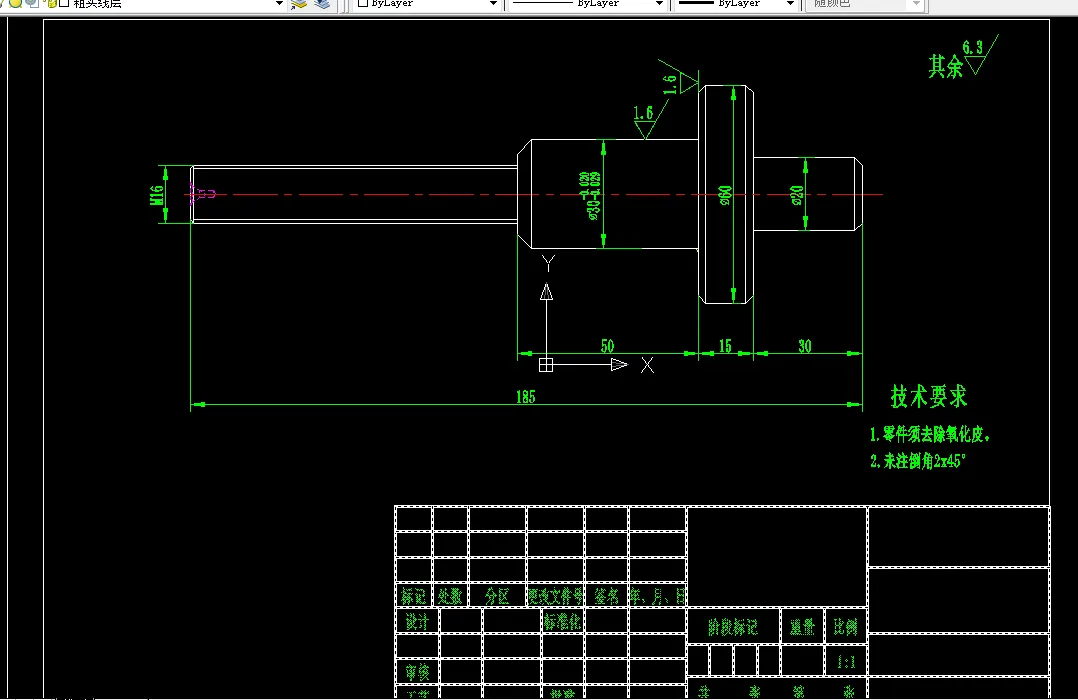Click the white color square of 粗实线层 layer
The width and height of the screenshot is (1078, 700).
pos(65,3)
